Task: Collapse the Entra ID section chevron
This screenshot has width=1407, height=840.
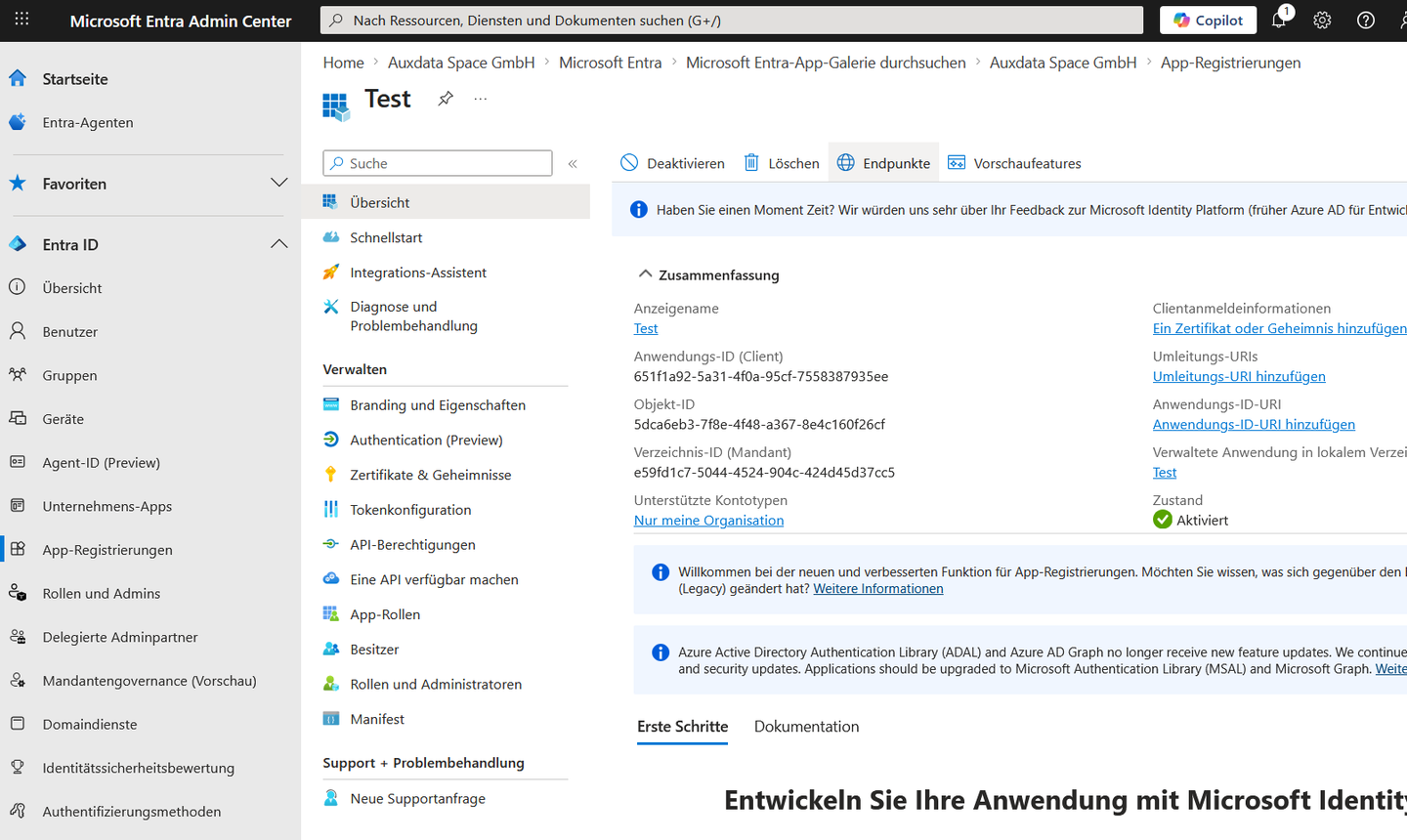Action: click(x=278, y=244)
